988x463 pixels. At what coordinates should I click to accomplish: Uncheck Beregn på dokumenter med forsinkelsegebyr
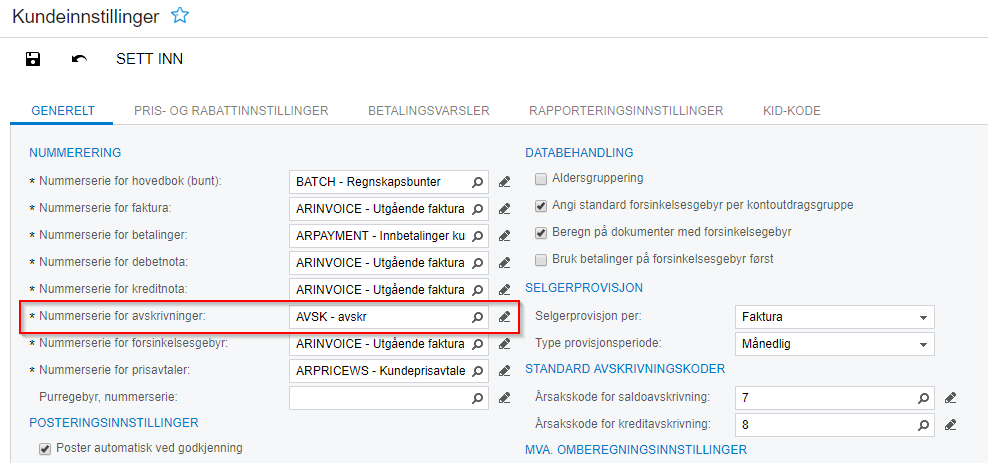541,232
